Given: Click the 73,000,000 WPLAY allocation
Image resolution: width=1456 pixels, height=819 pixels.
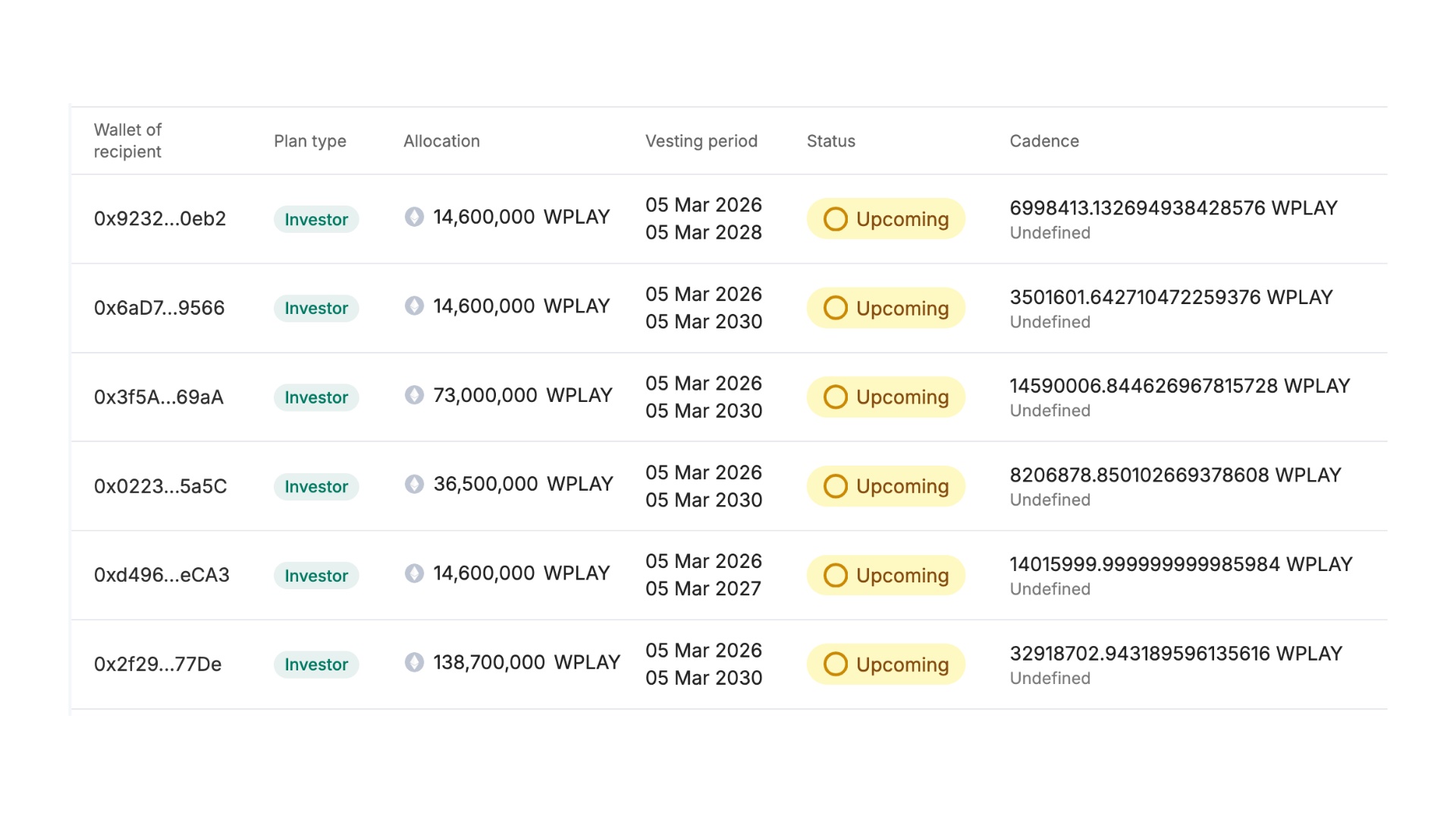Looking at the screenshot, I should point(522,395).
